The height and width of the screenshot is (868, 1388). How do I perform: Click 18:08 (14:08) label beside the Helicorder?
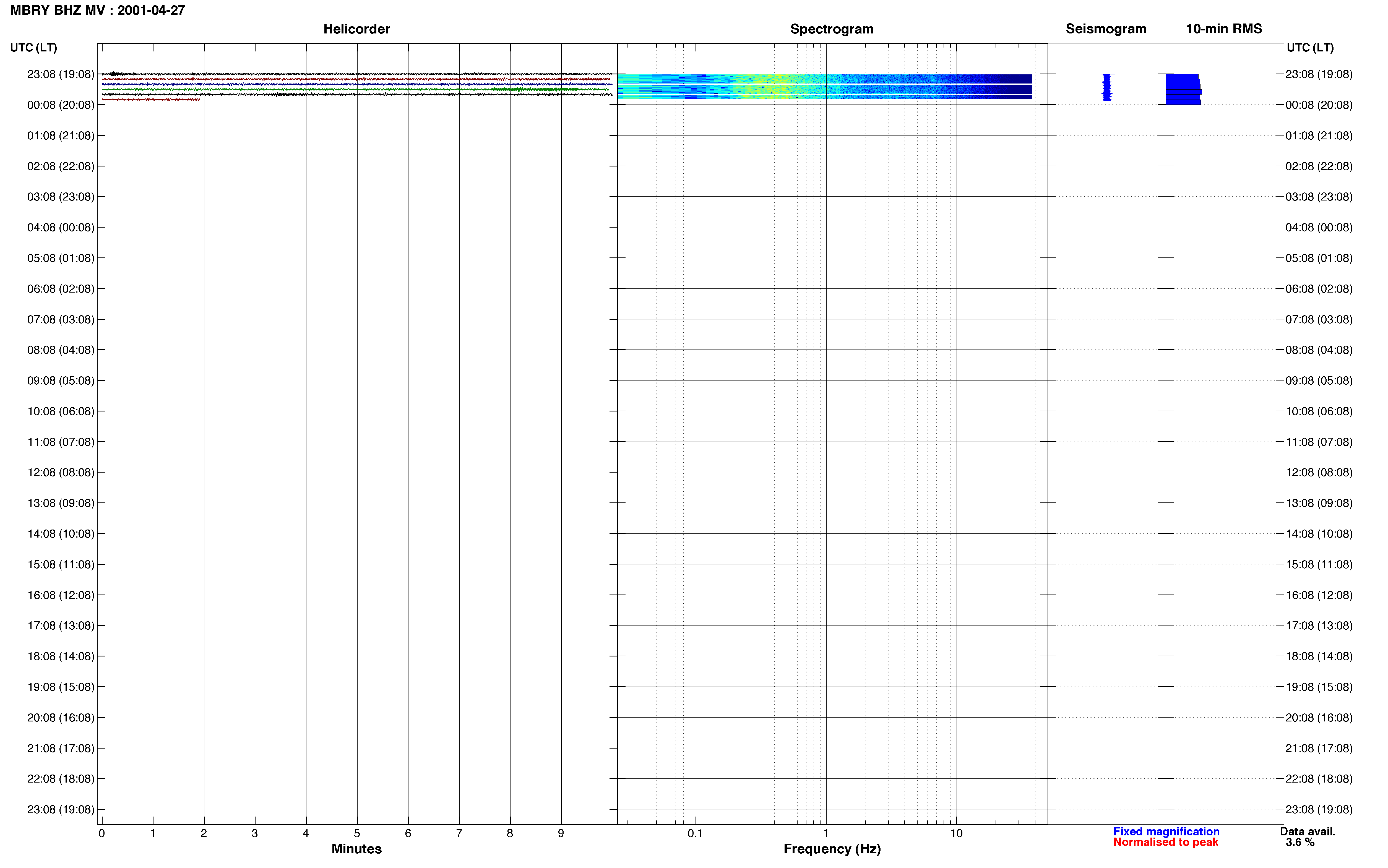[x=61, y=656]
